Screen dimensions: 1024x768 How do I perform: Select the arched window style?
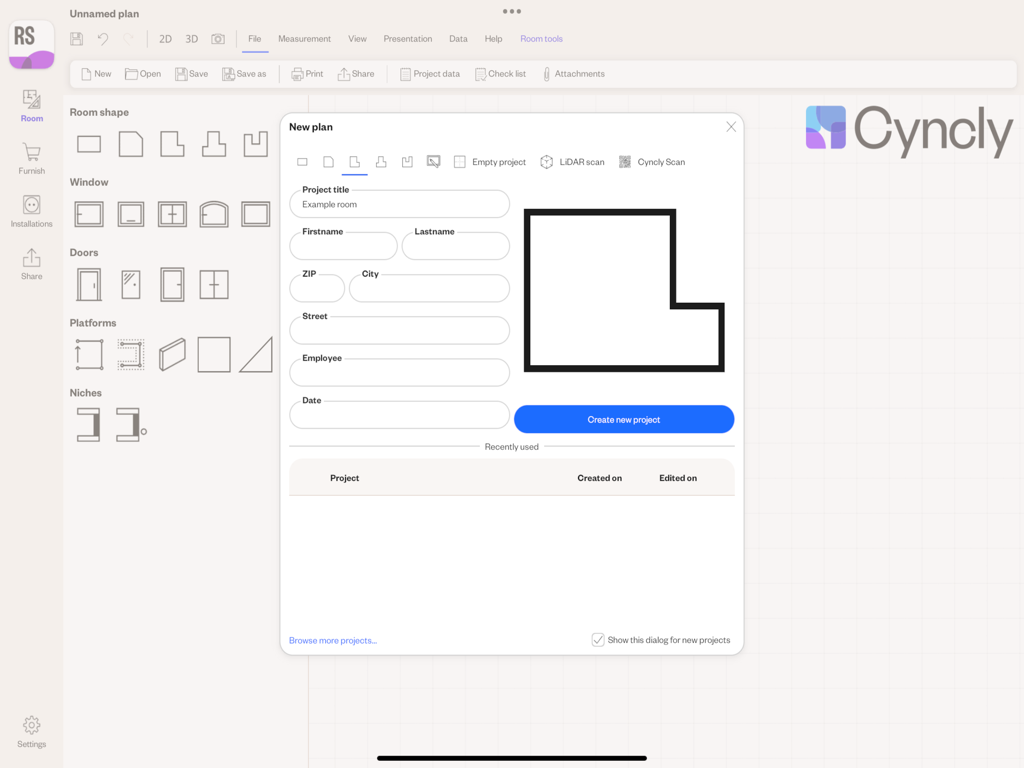click(213, 213)
